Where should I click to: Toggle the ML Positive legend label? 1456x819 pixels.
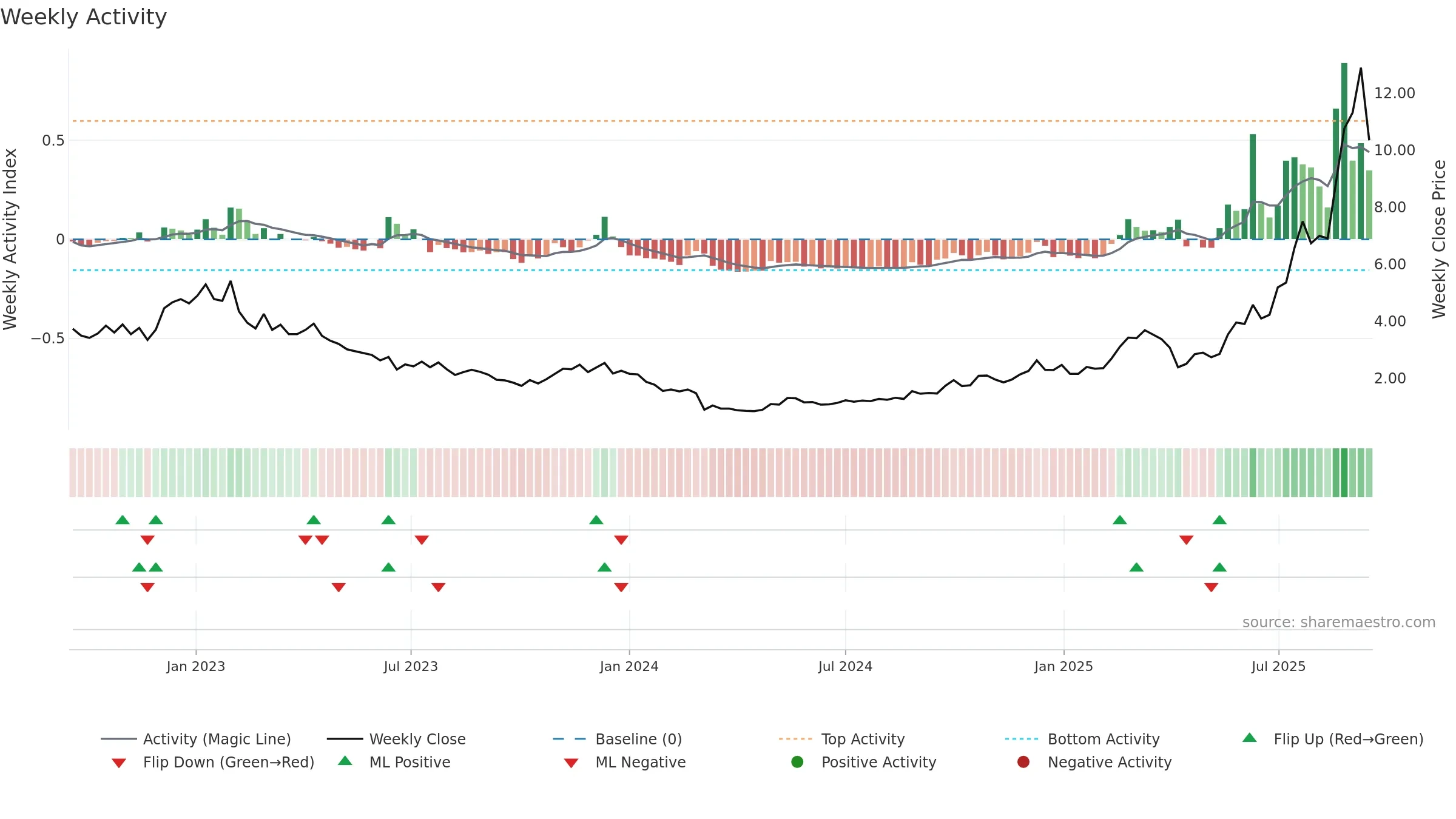coord(410,762)
